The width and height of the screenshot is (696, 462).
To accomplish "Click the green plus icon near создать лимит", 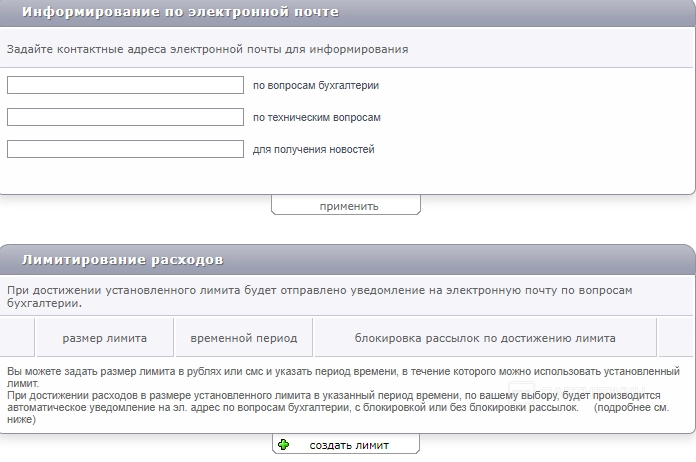I will (284, 445).
